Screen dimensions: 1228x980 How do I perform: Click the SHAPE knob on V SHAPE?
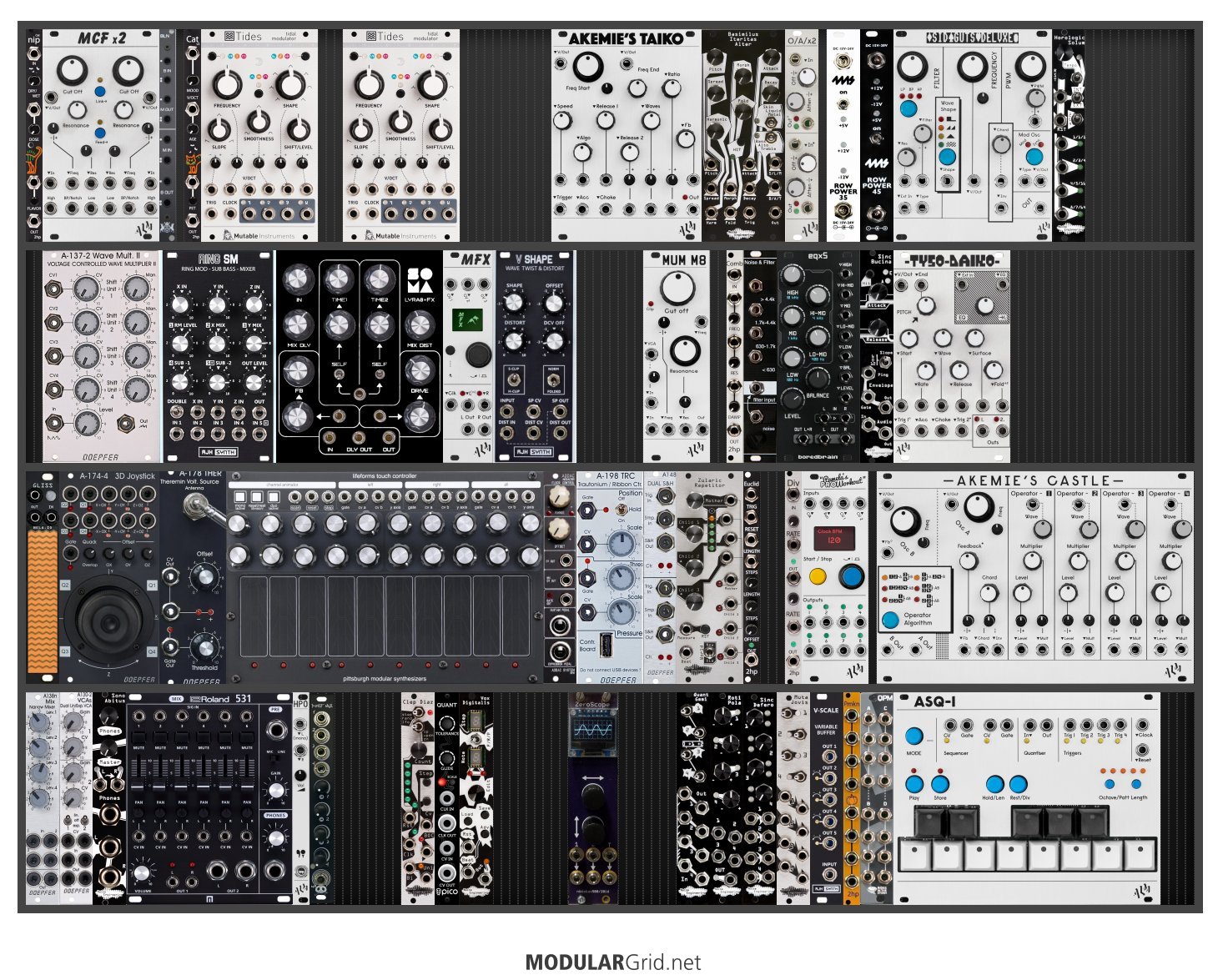tap(515, 303)
